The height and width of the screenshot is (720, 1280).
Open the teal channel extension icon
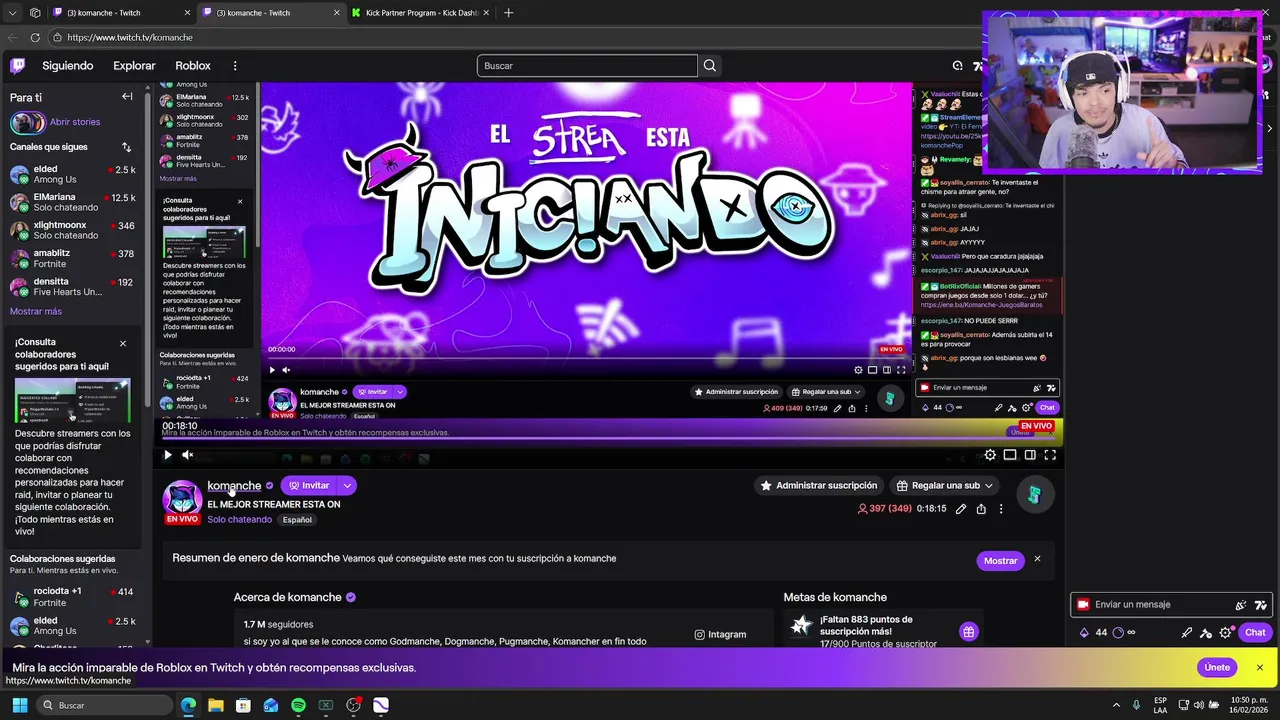click(1034, 494)
